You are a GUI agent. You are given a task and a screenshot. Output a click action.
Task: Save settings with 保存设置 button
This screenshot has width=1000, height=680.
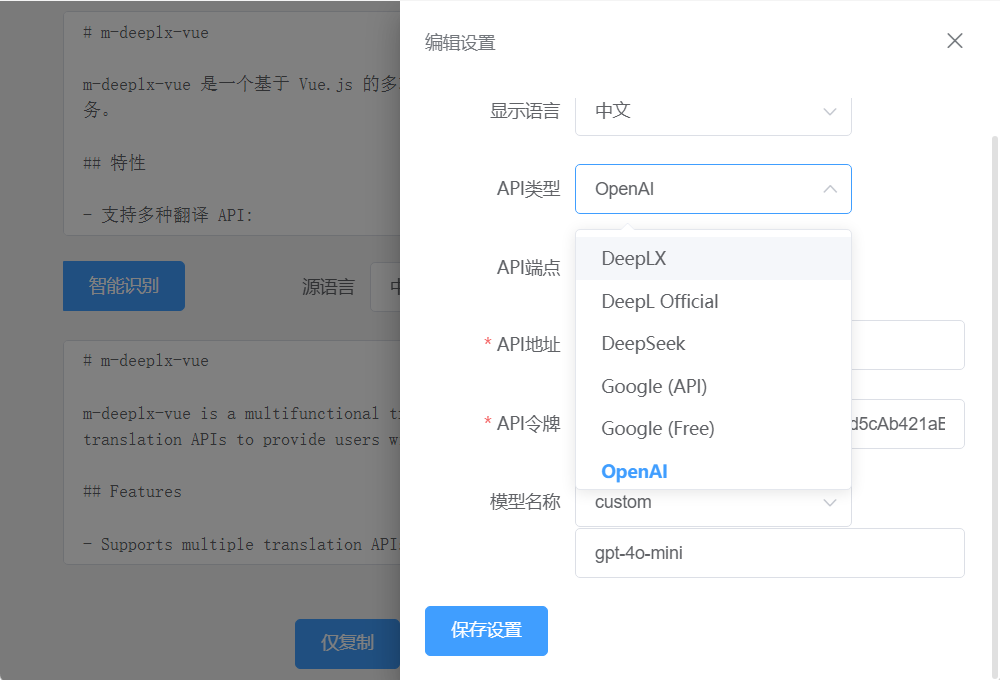(486, 630)
